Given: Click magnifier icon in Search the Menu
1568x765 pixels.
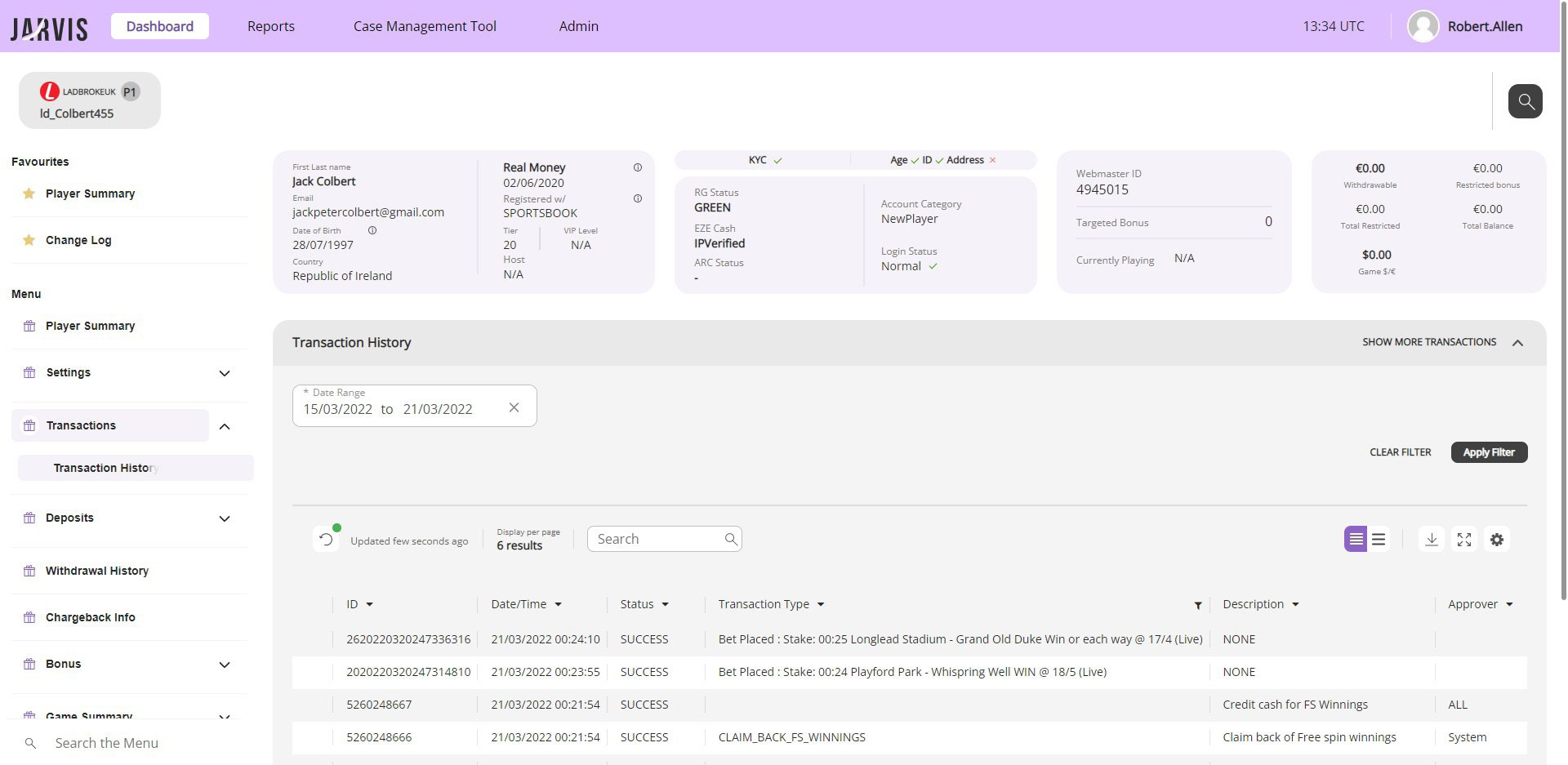Looking at the screenshot, I should (30, 743).
